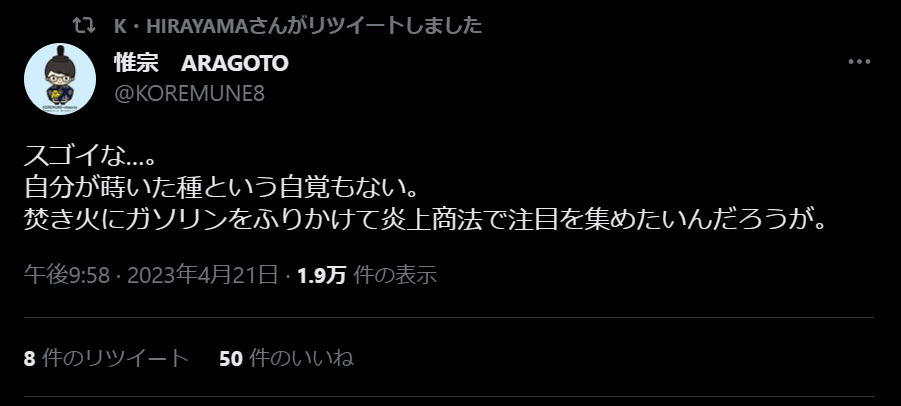This screenshot has height=406, width=901.
Task: Click the number 8 retweet count
Action: tap(29, 358)
